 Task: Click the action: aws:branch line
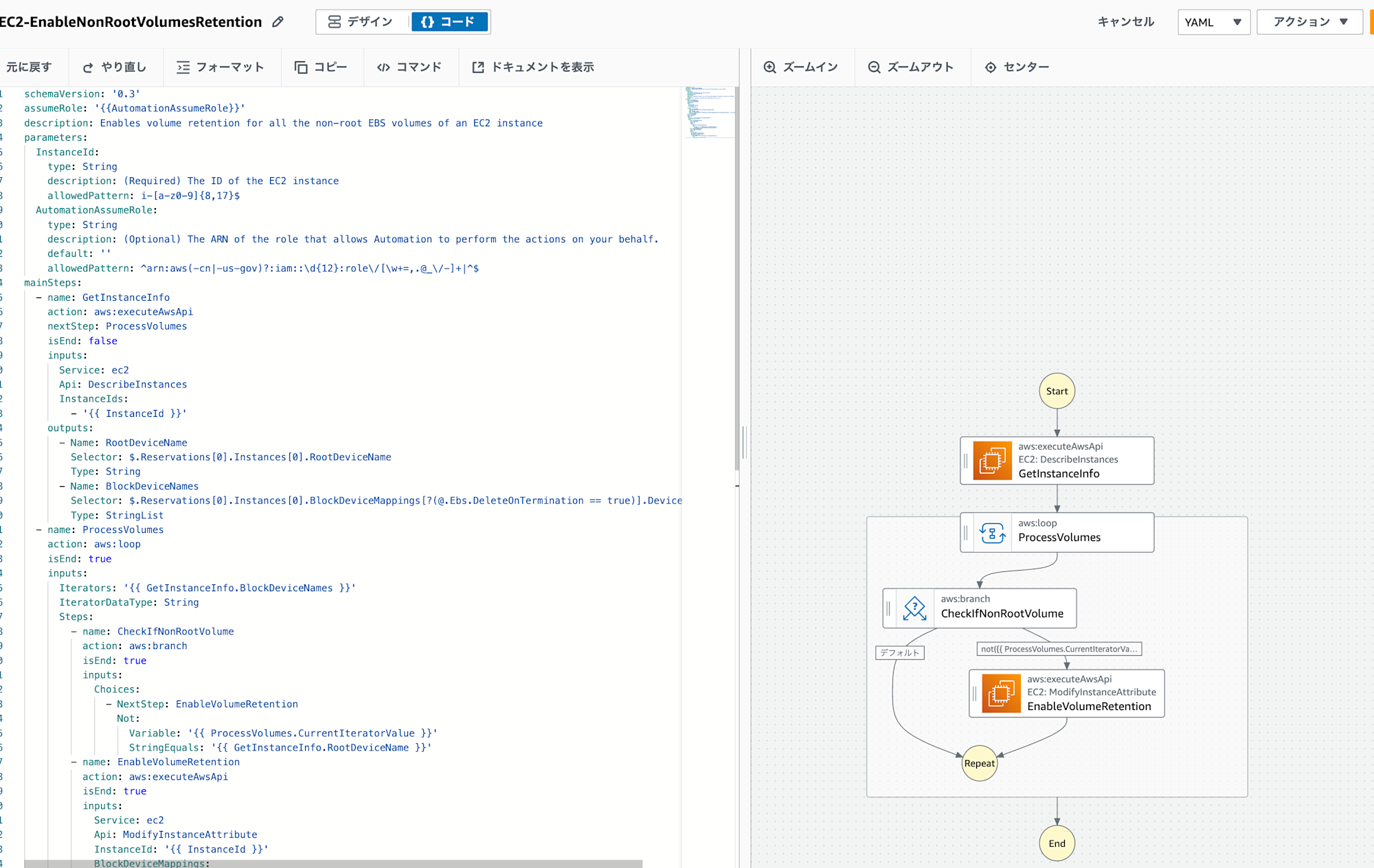point(135,646)
